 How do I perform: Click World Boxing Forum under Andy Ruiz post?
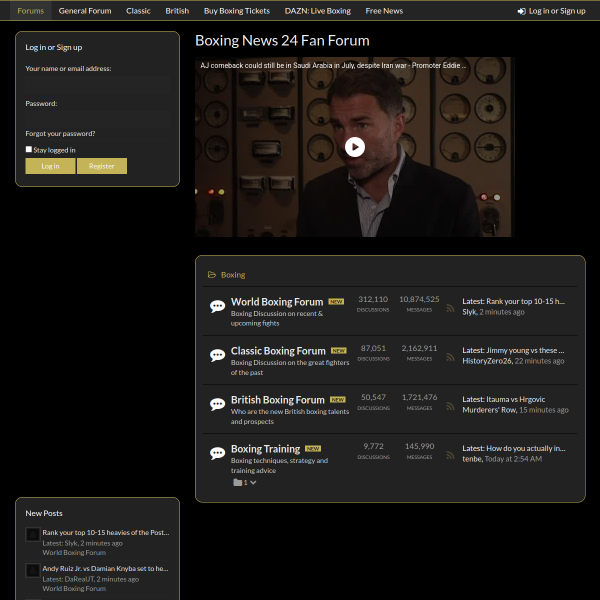click(x=74, y=589)
